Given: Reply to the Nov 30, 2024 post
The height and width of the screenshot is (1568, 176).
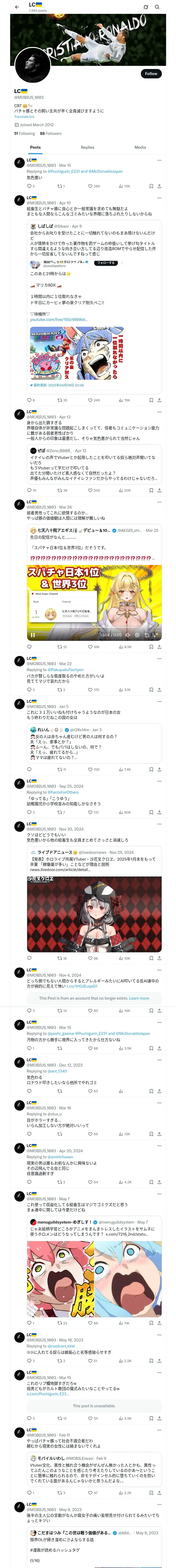Looking at the screenshot, I should (x=29, y=958).
